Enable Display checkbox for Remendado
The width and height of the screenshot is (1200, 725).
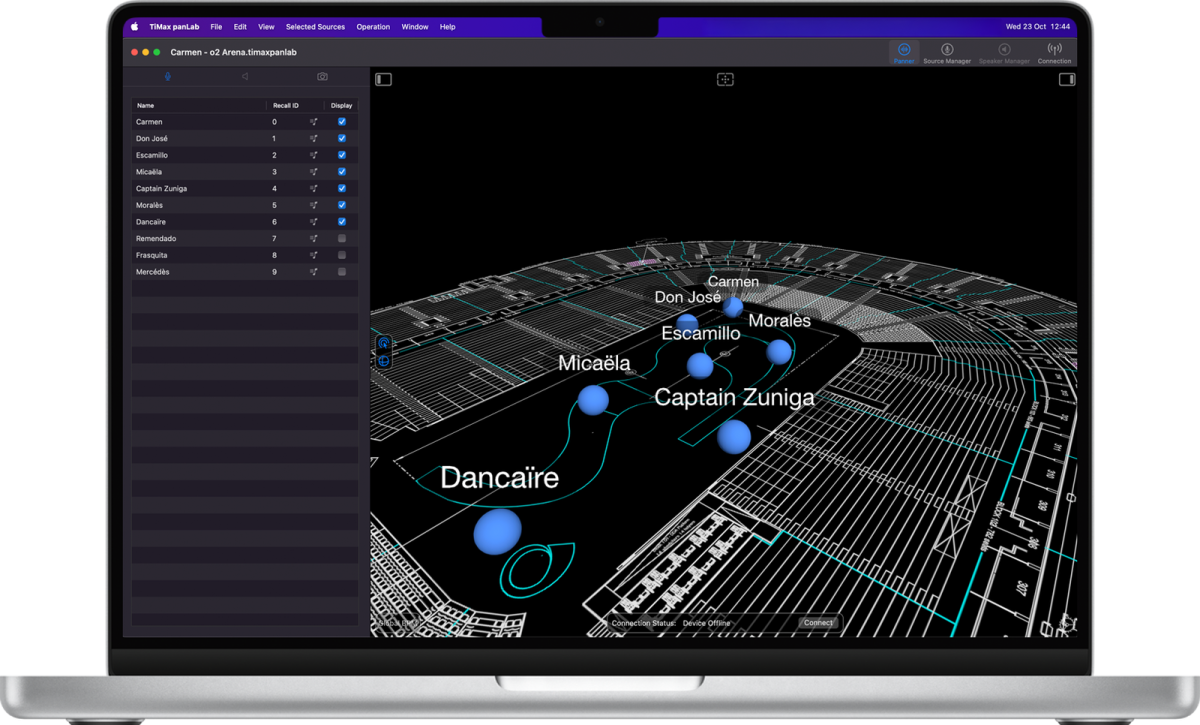coord(342,239)
